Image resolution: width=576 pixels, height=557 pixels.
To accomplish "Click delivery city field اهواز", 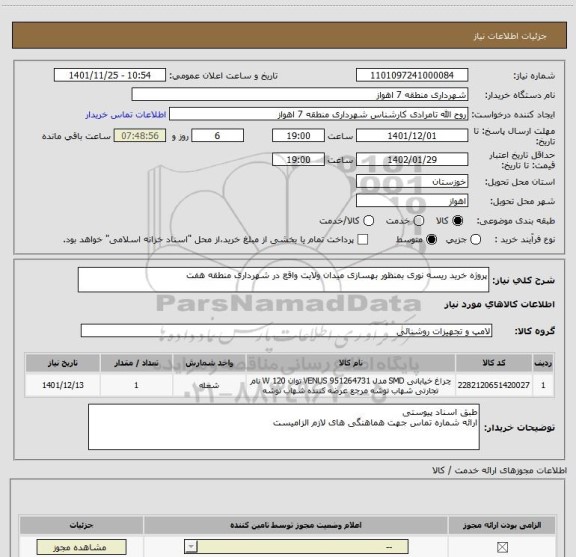I will (x=412, y=201).
